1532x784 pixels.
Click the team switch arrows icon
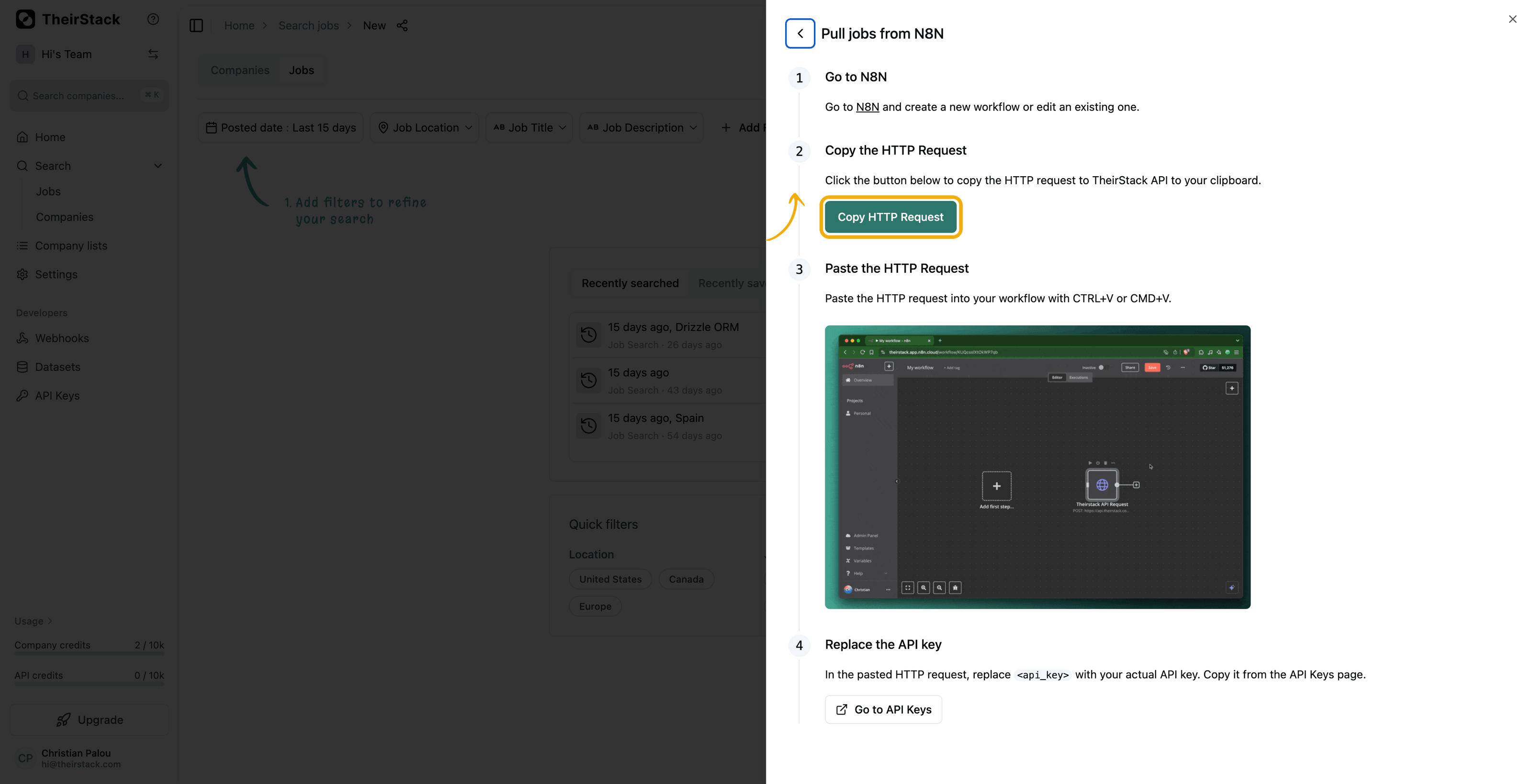(x=153, y=54)
